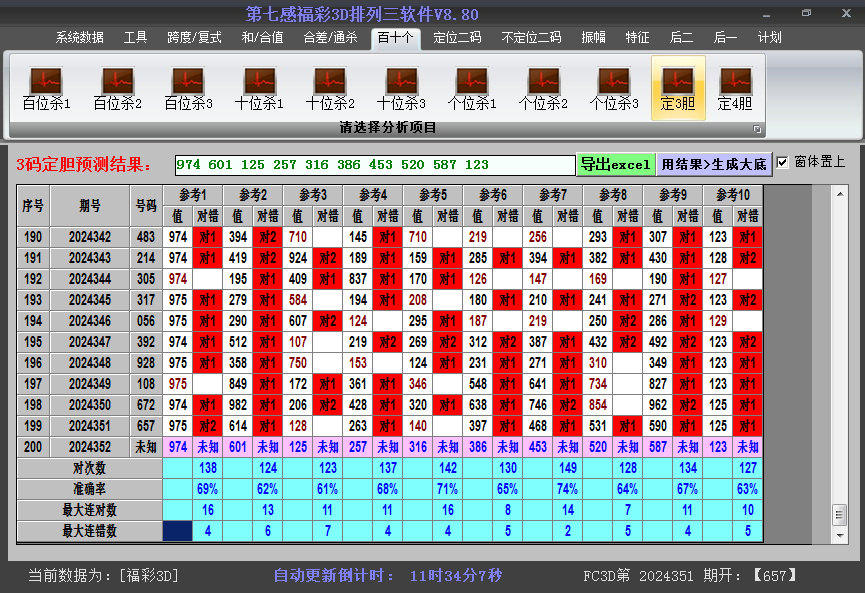Click the table vertical scrollbar thumb
The height and width of the screenshot is (593, 865).
click(840, 515)
